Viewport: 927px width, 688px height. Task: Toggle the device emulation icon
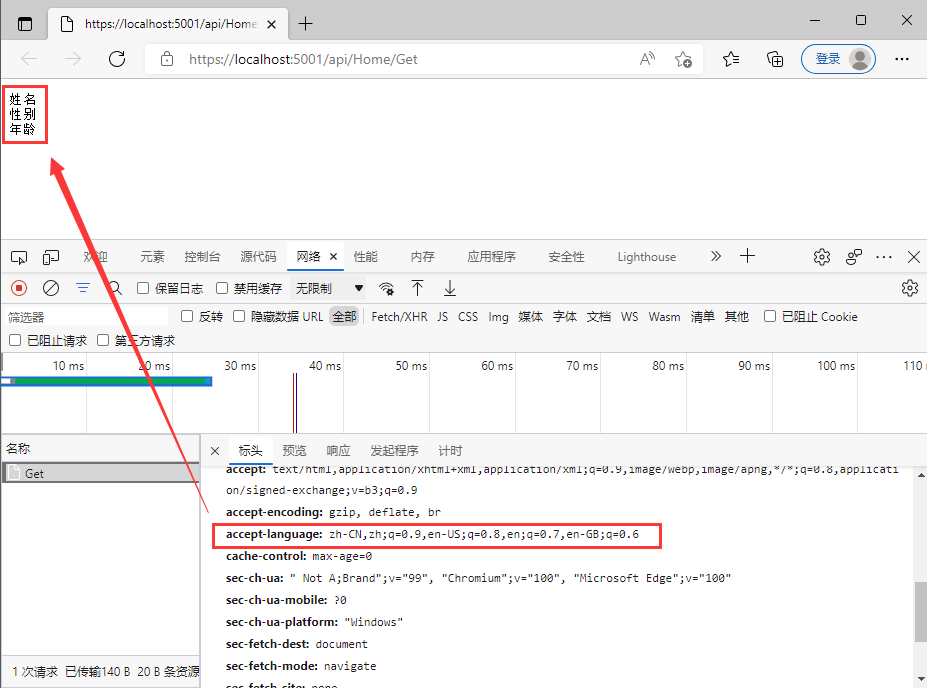(51, 256)
